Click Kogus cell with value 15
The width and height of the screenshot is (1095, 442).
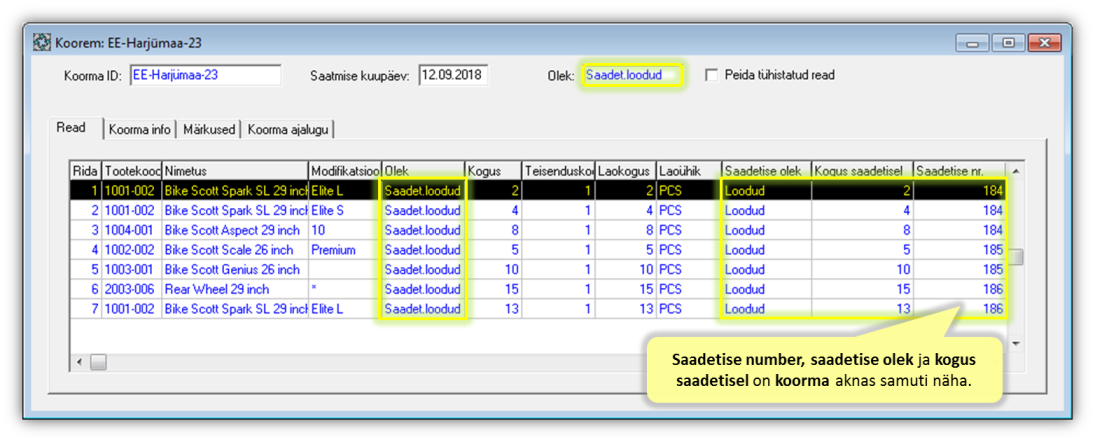(493, 289)
